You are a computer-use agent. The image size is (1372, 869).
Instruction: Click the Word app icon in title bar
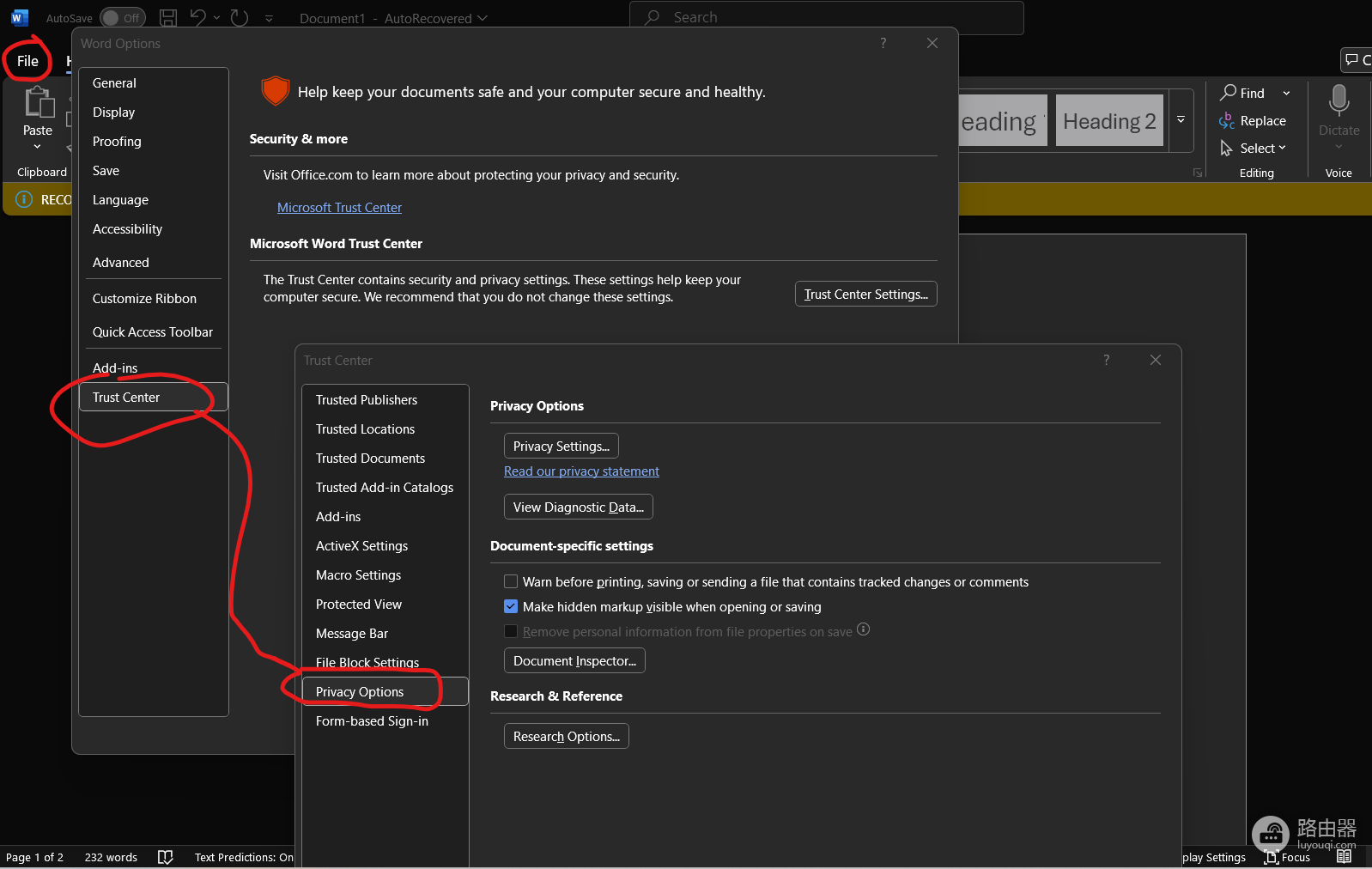point(19,17)
